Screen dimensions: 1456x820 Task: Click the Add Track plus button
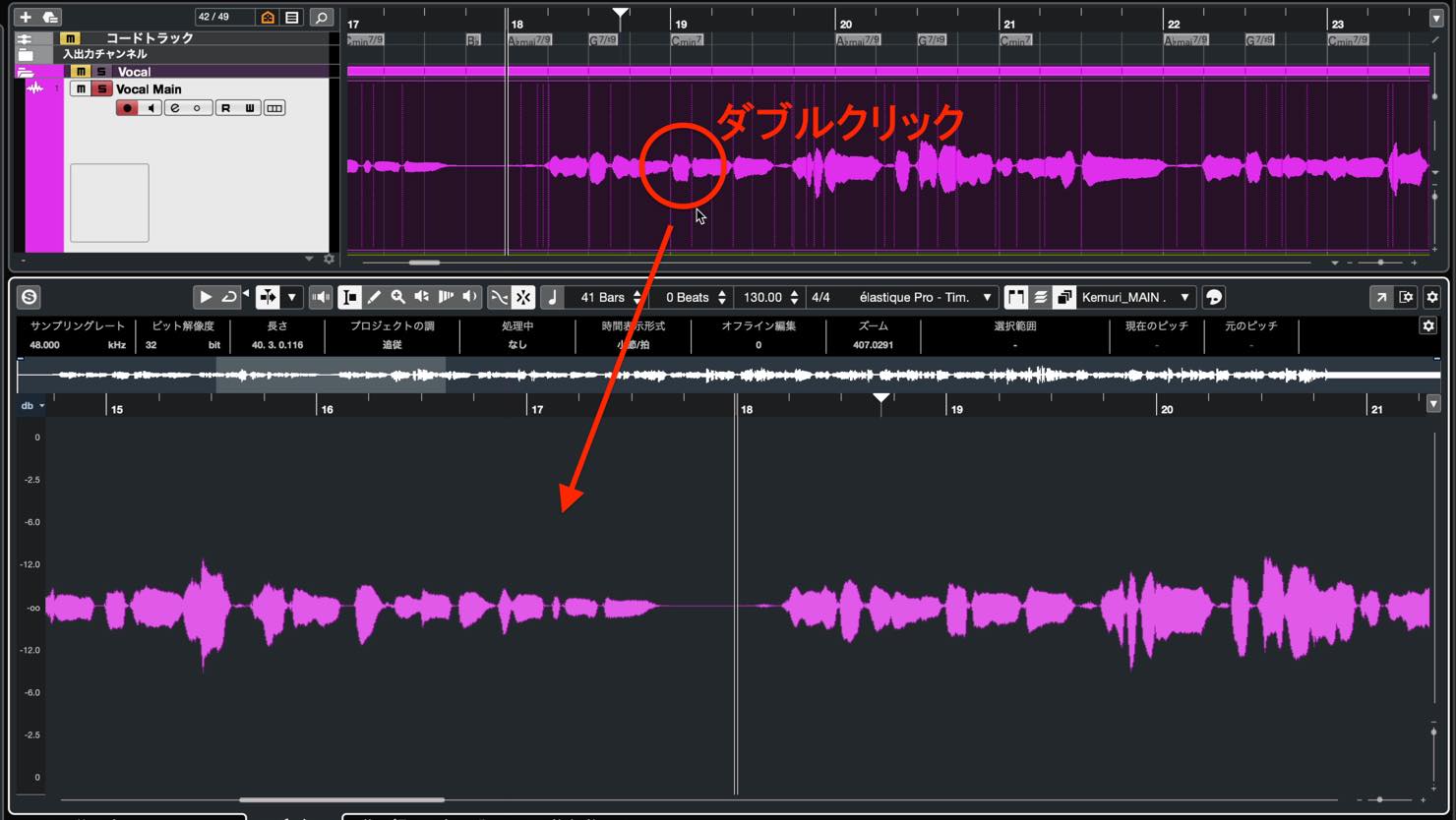coord(26,17)
